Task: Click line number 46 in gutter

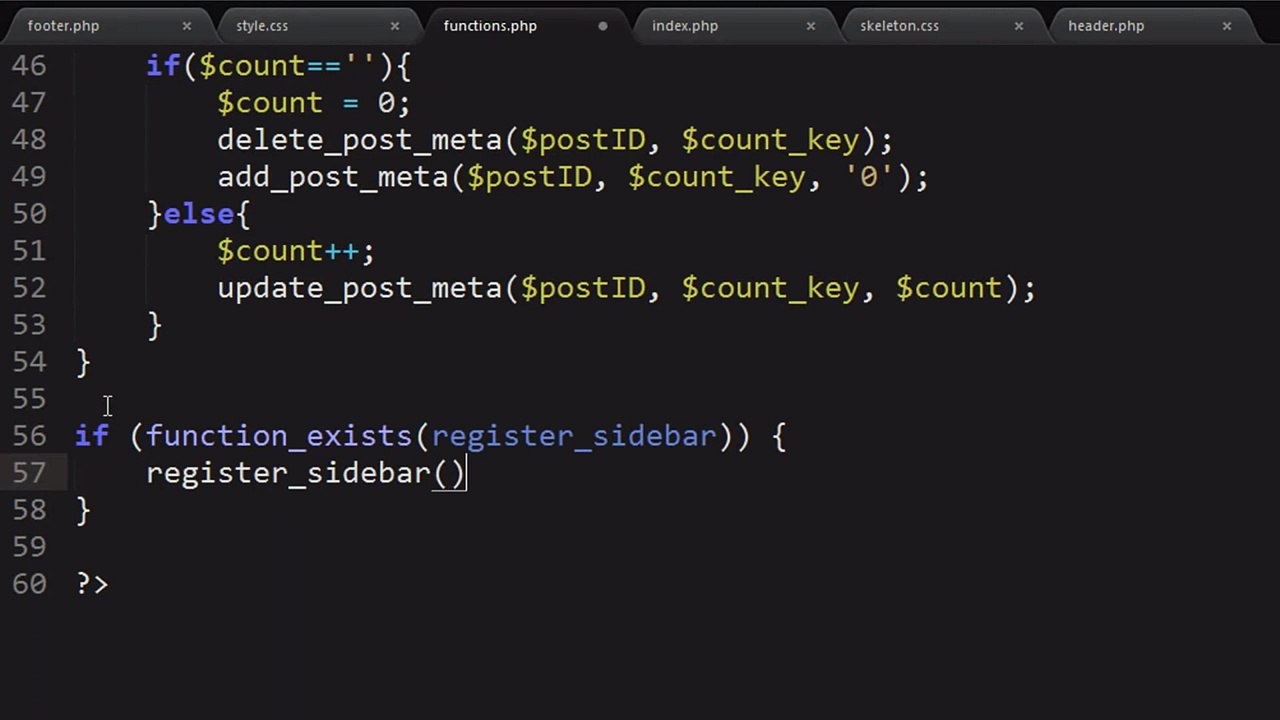Action: click(29, 66)
